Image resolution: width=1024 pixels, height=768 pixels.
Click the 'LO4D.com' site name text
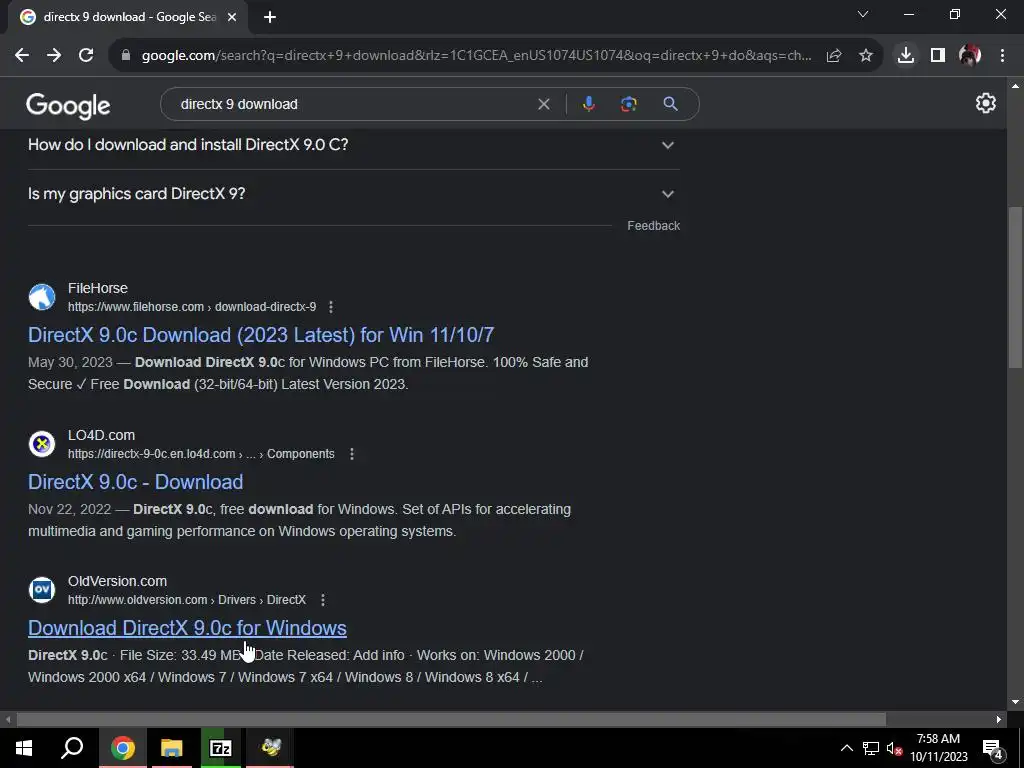coord(101,436)
